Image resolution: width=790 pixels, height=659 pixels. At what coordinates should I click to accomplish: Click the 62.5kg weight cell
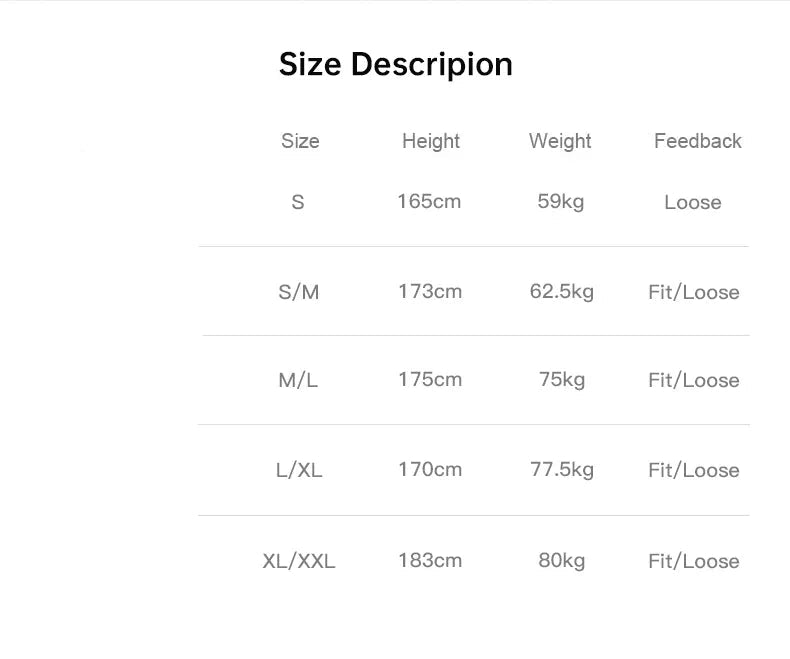561,291
